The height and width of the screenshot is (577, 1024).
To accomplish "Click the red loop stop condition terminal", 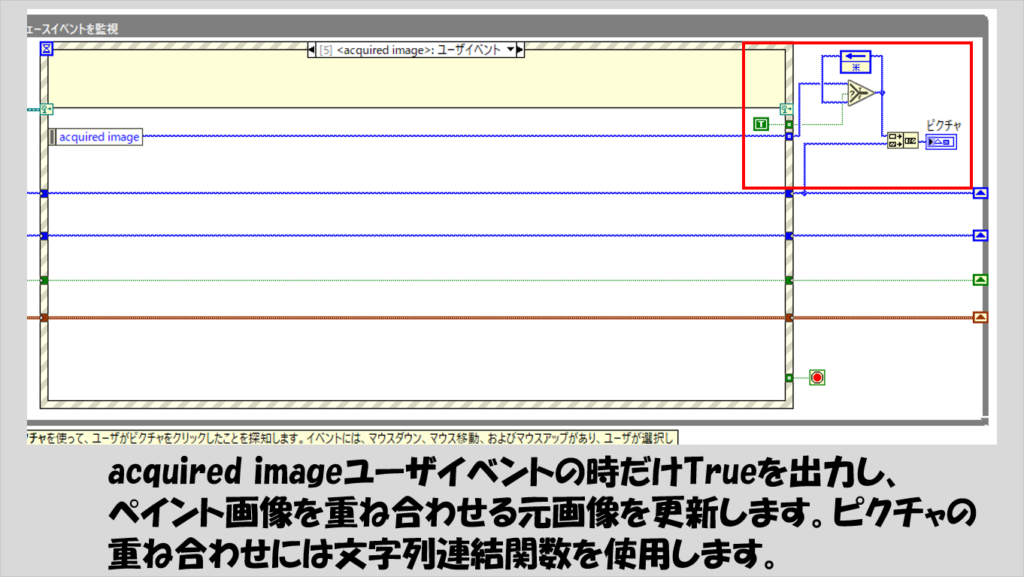I will (x=817, y=377).
